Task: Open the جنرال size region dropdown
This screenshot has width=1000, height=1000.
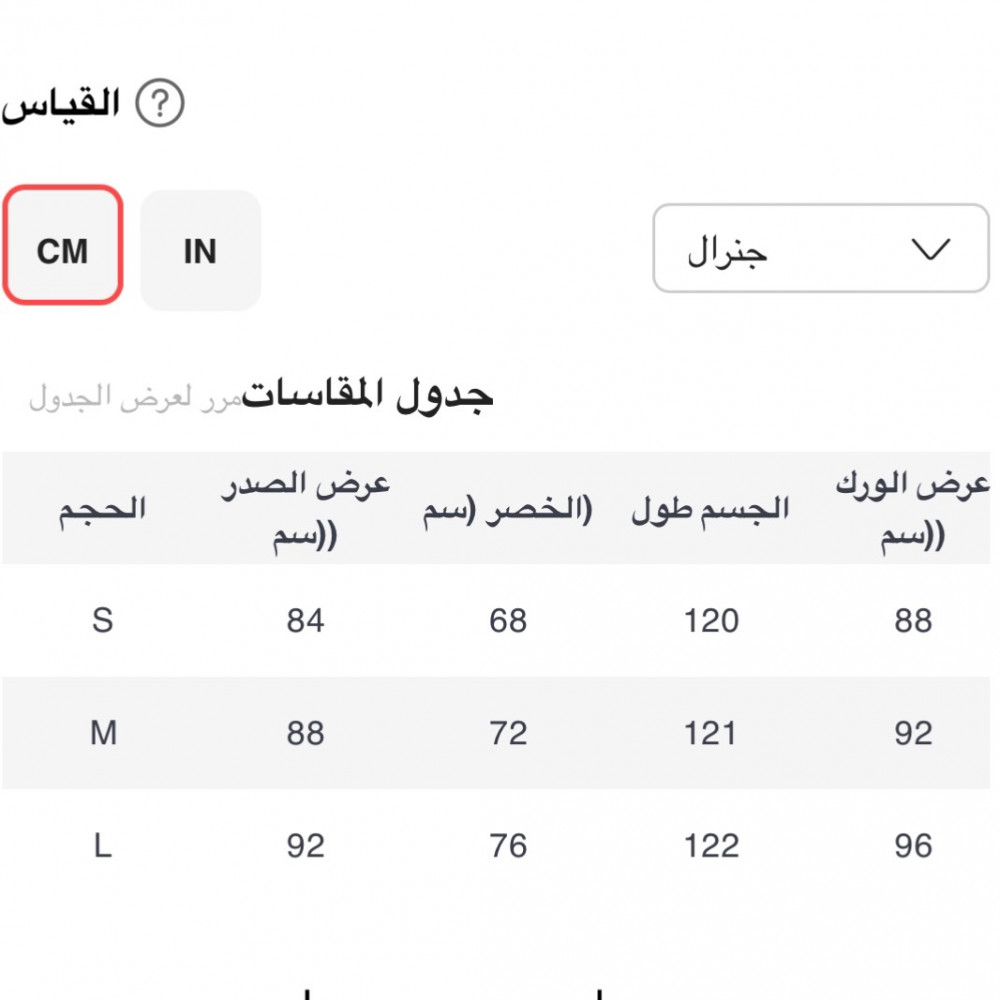Action: pyautogui.click(x=820, y=249)
